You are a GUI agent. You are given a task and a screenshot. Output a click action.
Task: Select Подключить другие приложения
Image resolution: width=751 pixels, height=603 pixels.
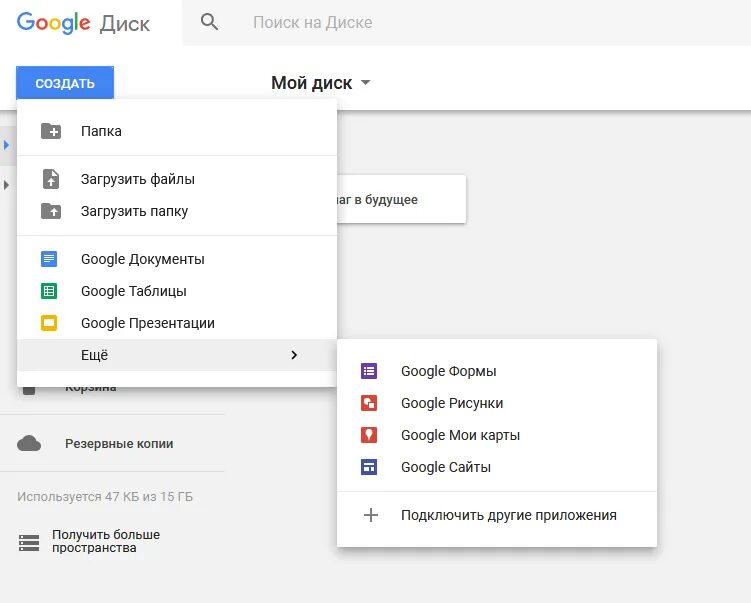(497, 515)
